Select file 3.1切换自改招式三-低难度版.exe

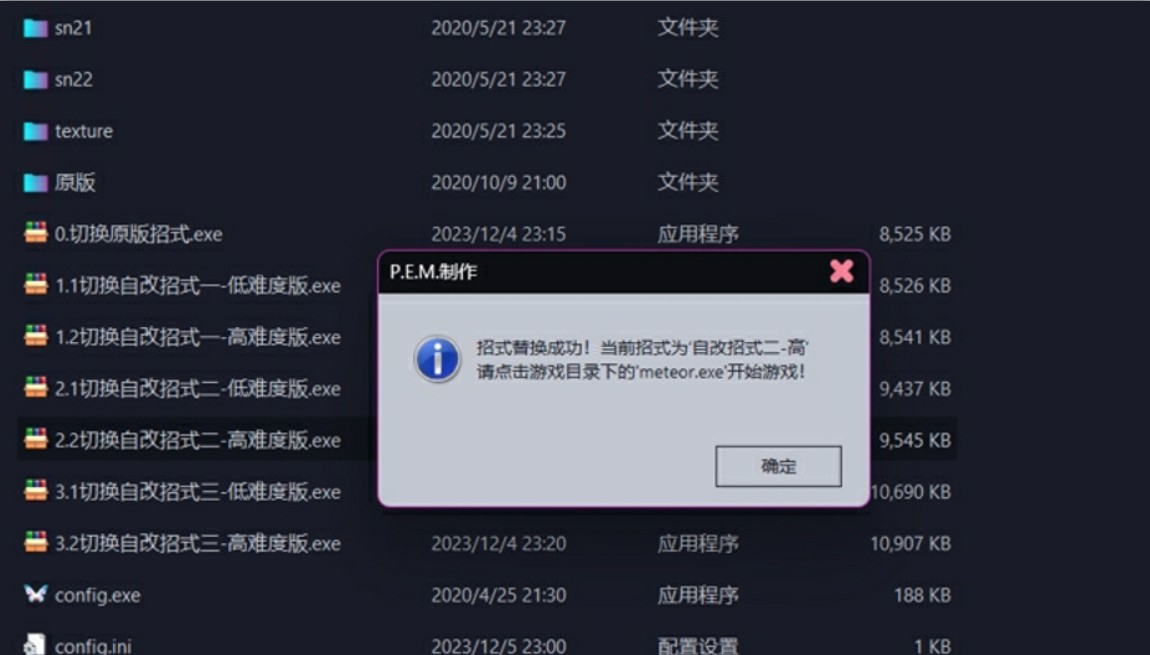[x=197, y=491]
